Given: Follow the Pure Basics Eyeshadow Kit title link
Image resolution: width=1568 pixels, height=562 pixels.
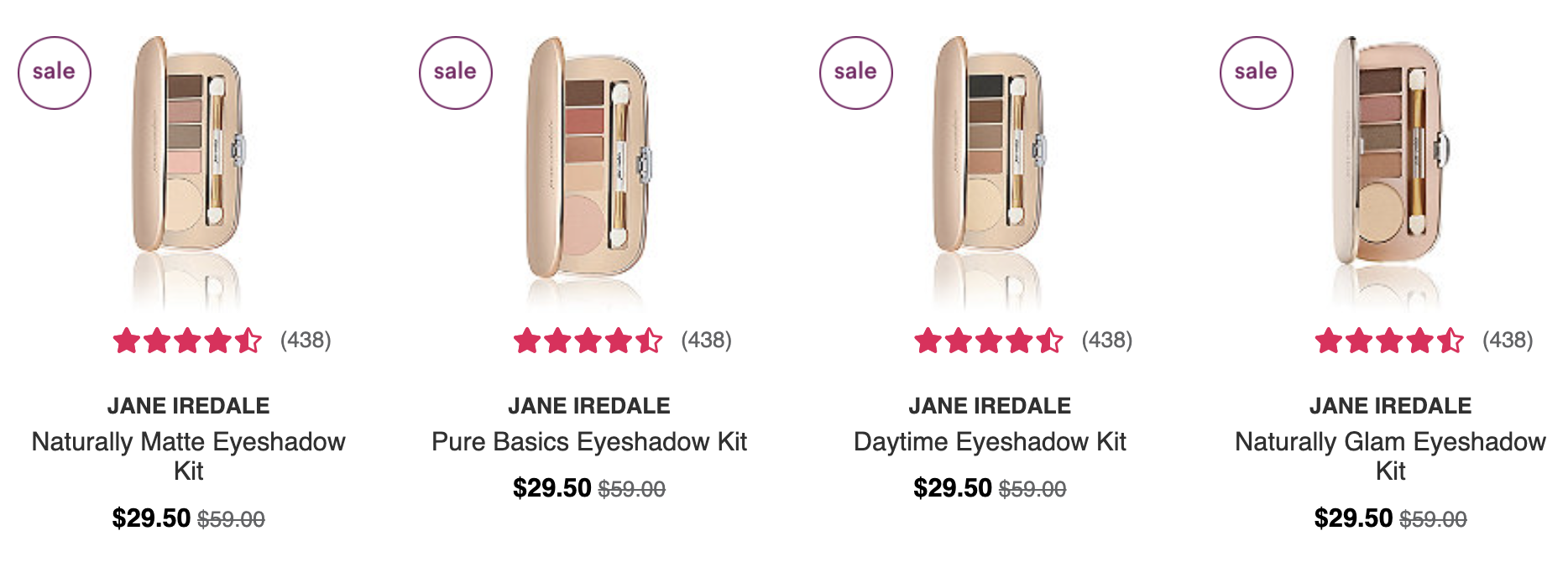Looking at the screenshot, I should pos(589,442).
